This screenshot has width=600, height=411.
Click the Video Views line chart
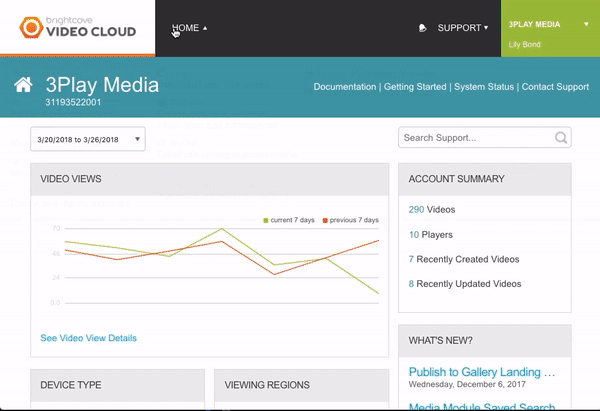(215, 266)
